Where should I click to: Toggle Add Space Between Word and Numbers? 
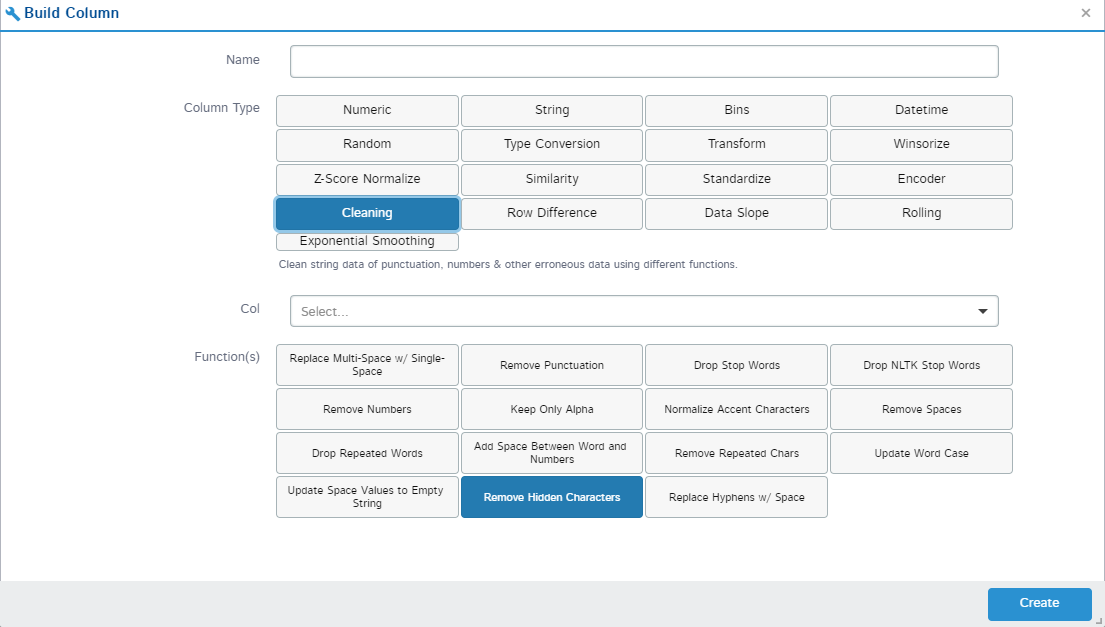tap(552, 453)
